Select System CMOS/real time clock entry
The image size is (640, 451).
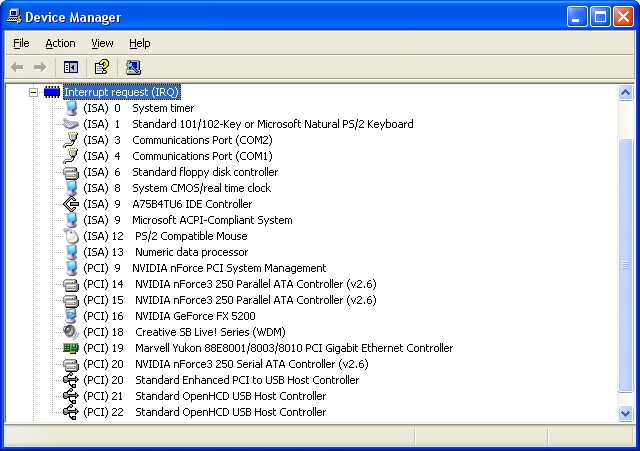click(x=177, y=188)
